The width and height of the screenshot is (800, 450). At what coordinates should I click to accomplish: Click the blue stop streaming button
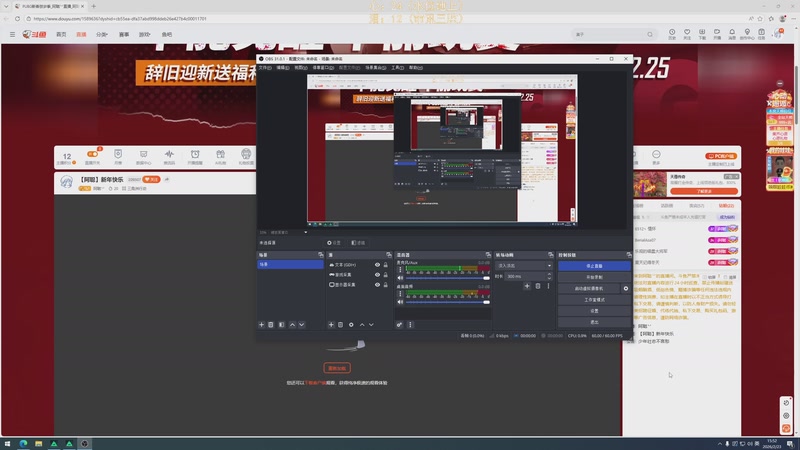(x=594, y=266)
